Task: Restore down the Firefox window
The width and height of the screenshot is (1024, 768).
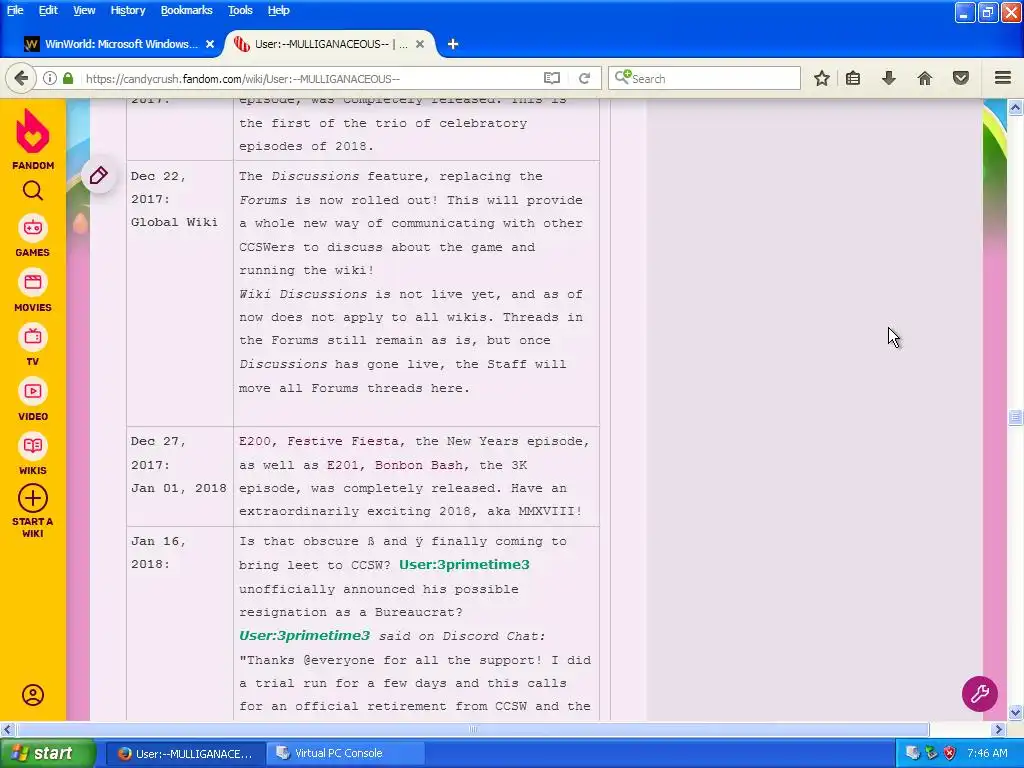Action: pos(987,12)
